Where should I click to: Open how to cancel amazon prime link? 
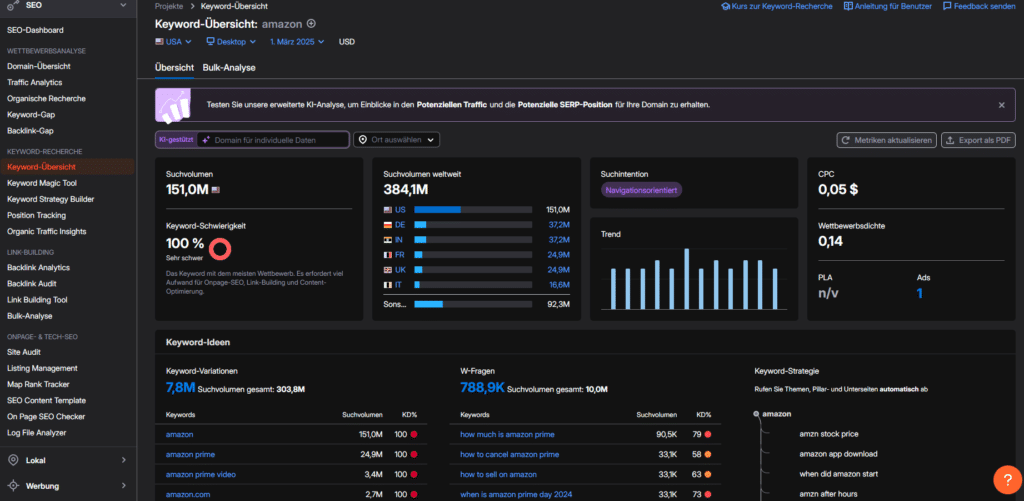[509, 455]
